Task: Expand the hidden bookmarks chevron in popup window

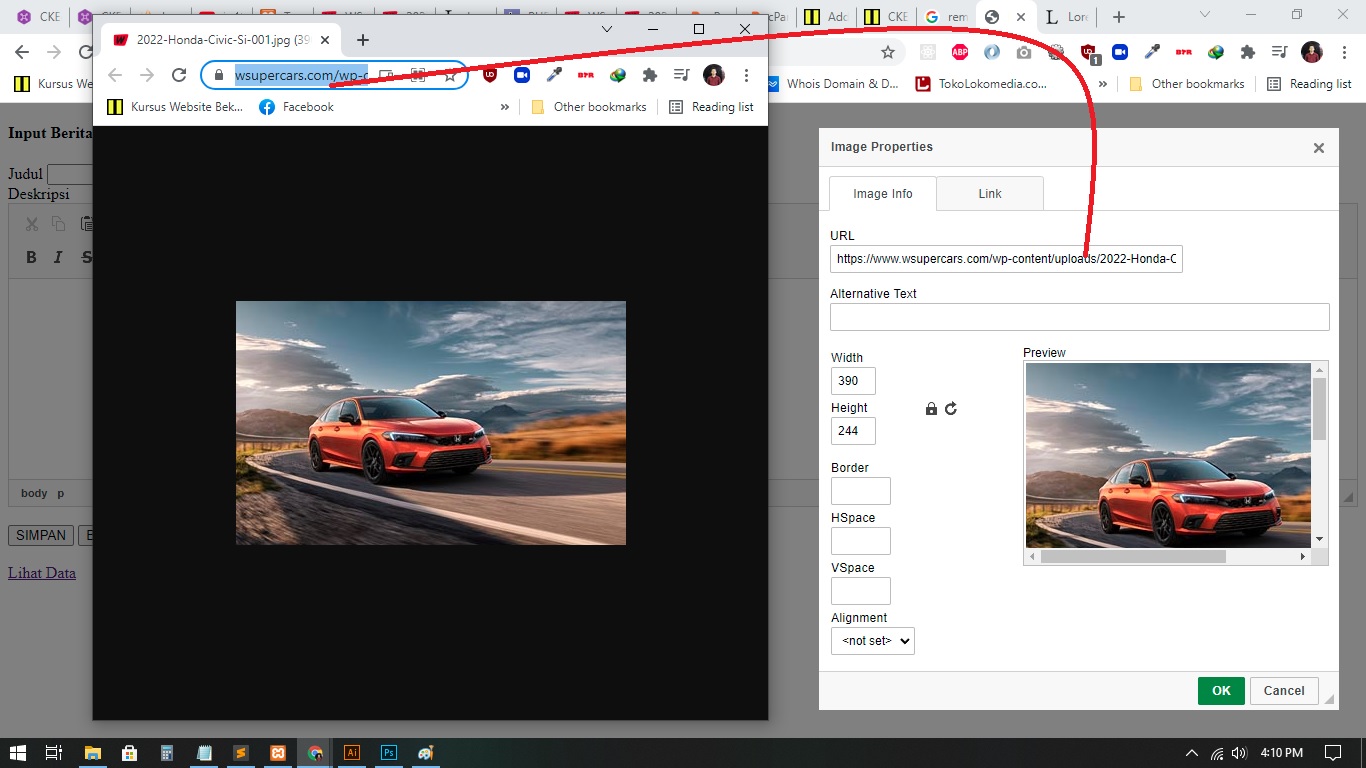Action: tap(505, 107)
